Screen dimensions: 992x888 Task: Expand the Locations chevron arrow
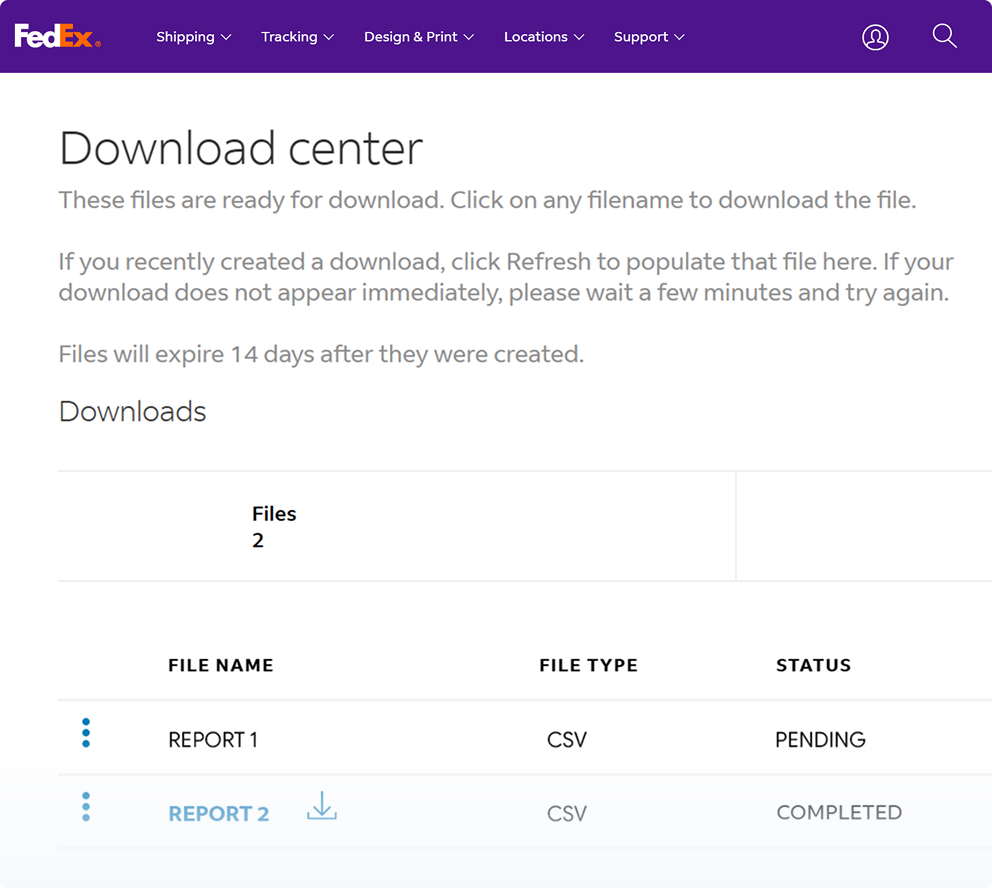pyautogui.click(x=579, y=37)
